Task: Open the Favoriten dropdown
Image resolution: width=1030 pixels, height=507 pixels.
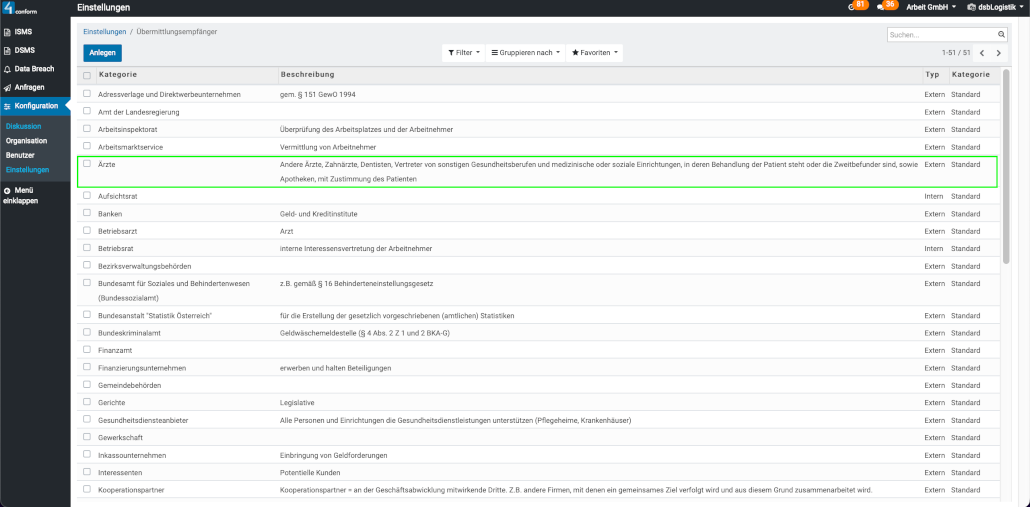Action: point(595,52)
